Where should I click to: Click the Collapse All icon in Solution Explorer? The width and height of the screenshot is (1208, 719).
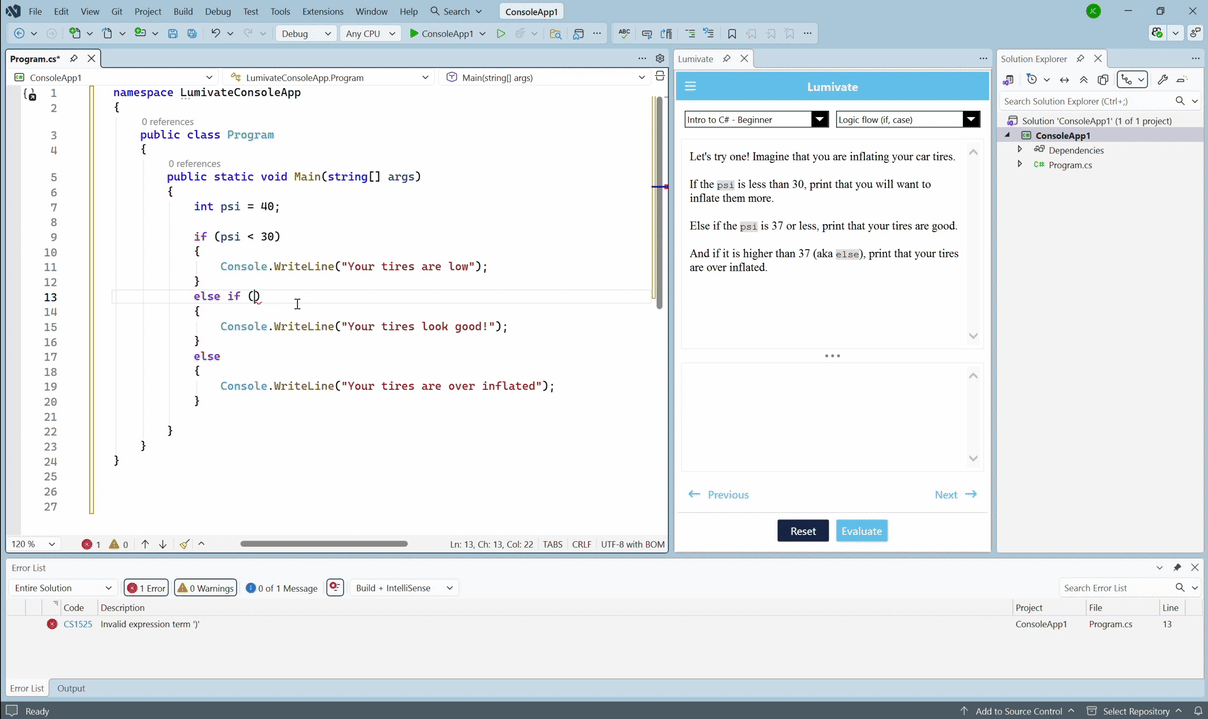[x=1083, y=80]
